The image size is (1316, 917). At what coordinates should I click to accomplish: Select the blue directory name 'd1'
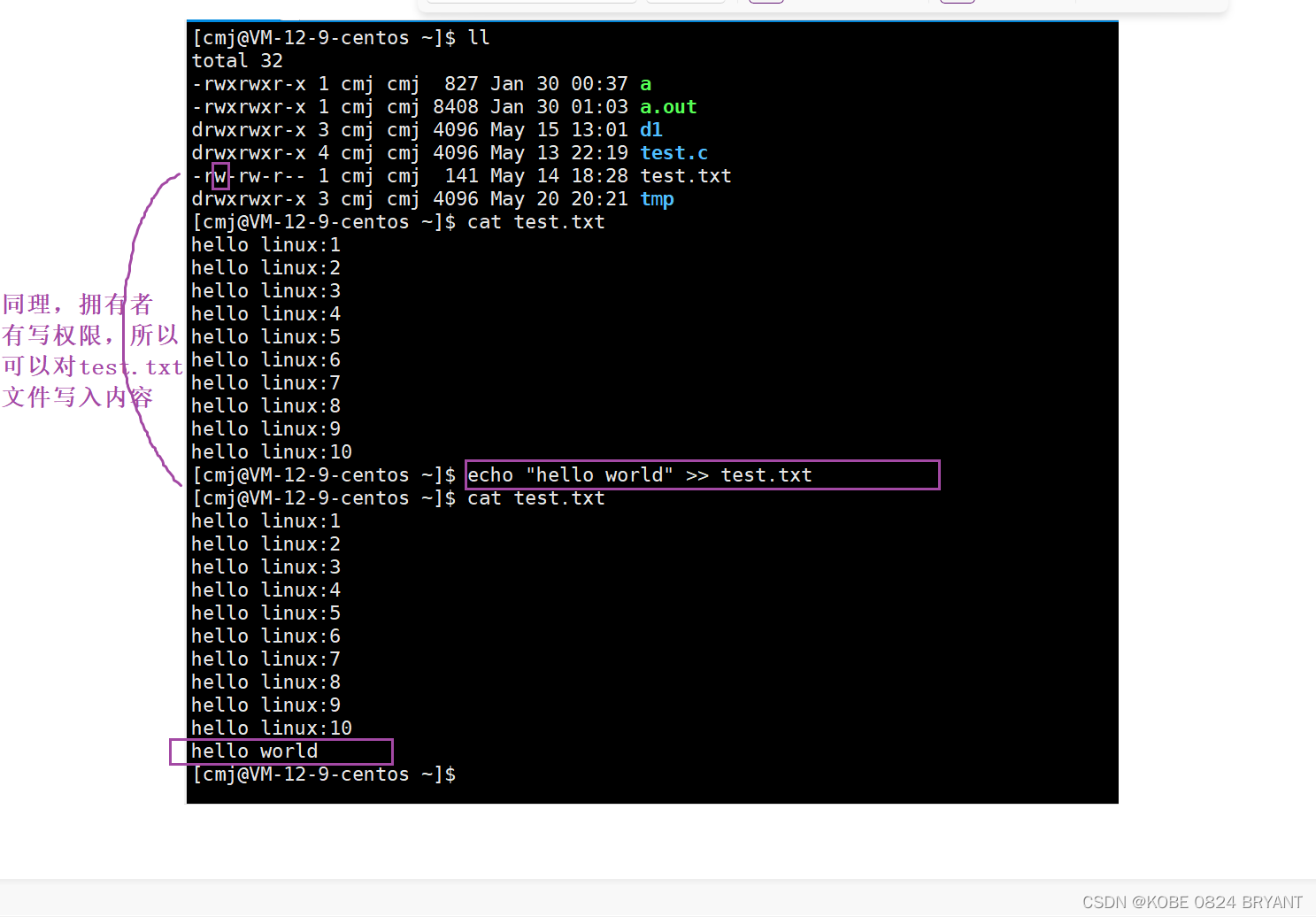[651, 129]
